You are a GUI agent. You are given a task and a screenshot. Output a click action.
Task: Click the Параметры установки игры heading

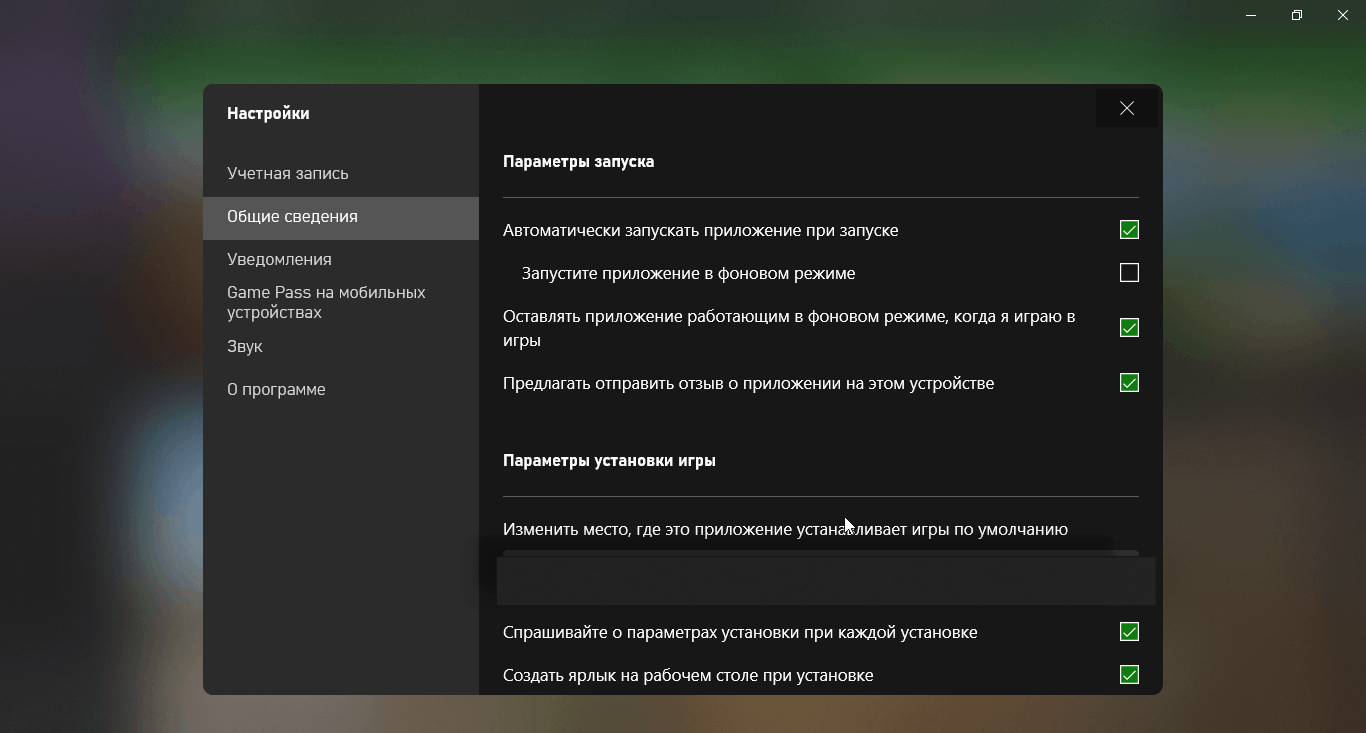609,461
